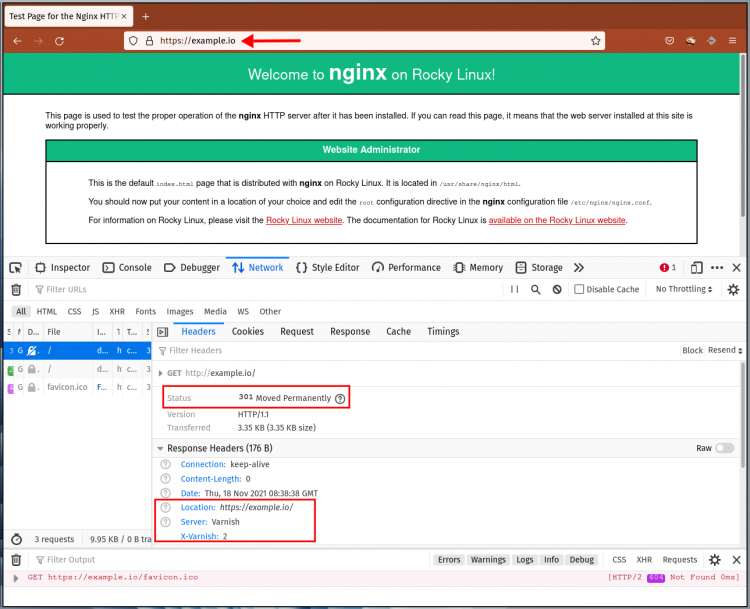Viewport: 750px width, 609px height.
Task: Enable the Disable Cache checkbox
Action: [x=579, y=289]
